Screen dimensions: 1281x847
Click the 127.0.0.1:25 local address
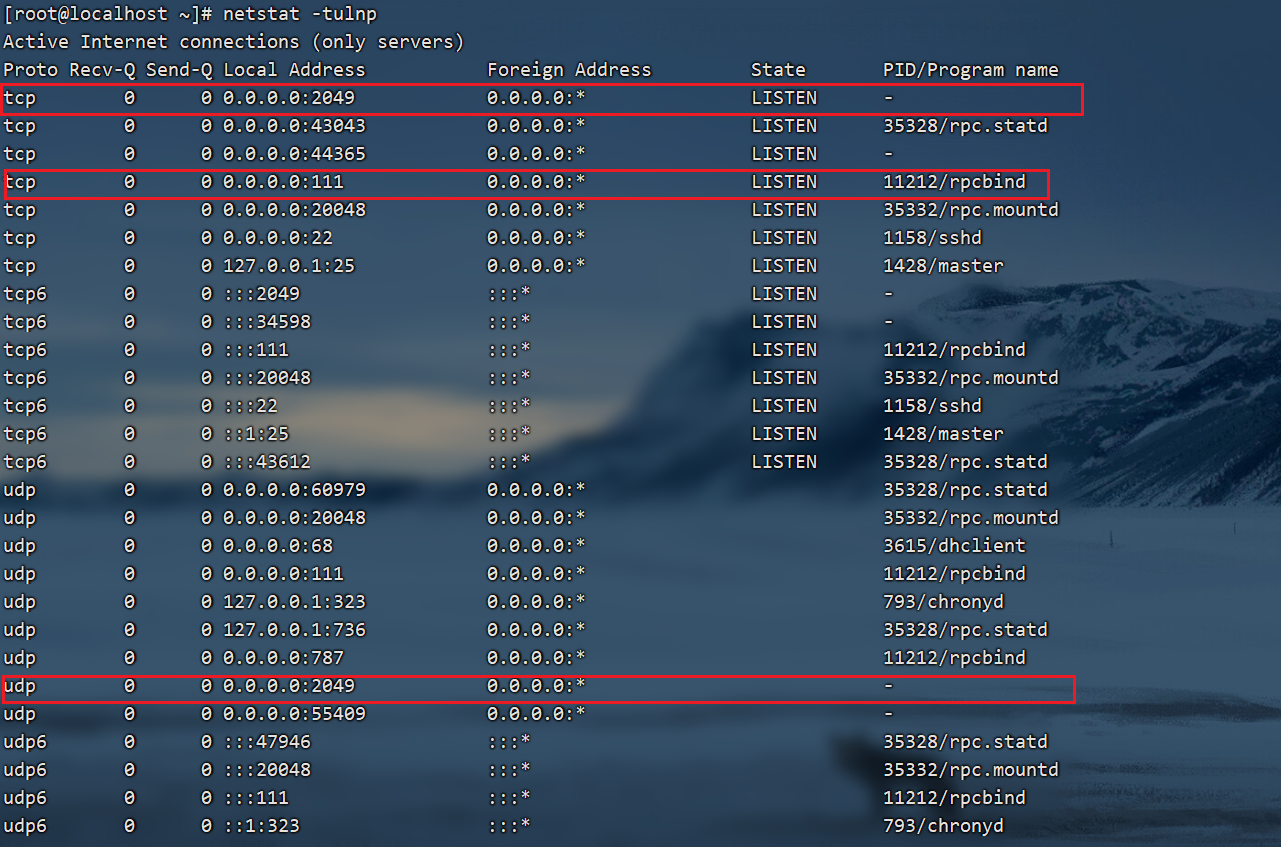coord(289,266)
